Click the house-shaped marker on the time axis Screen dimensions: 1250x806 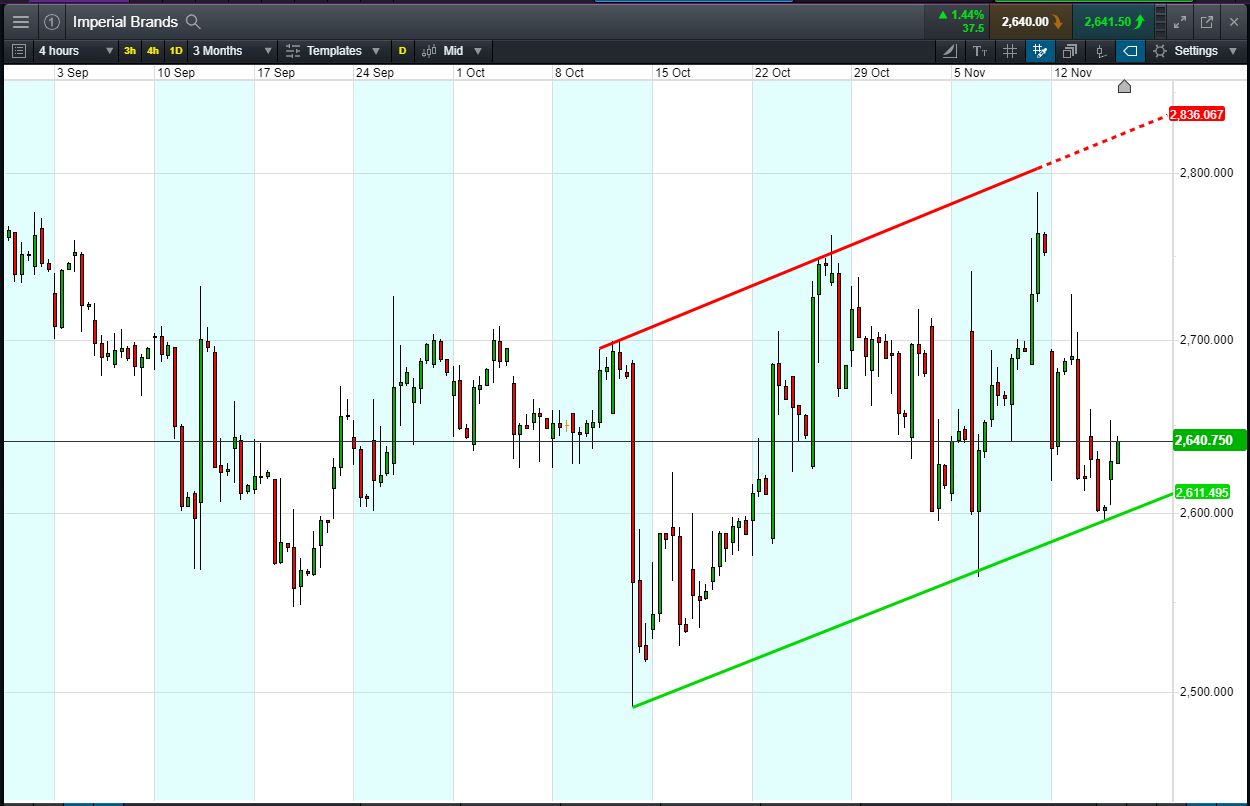tap(1124, 86)
